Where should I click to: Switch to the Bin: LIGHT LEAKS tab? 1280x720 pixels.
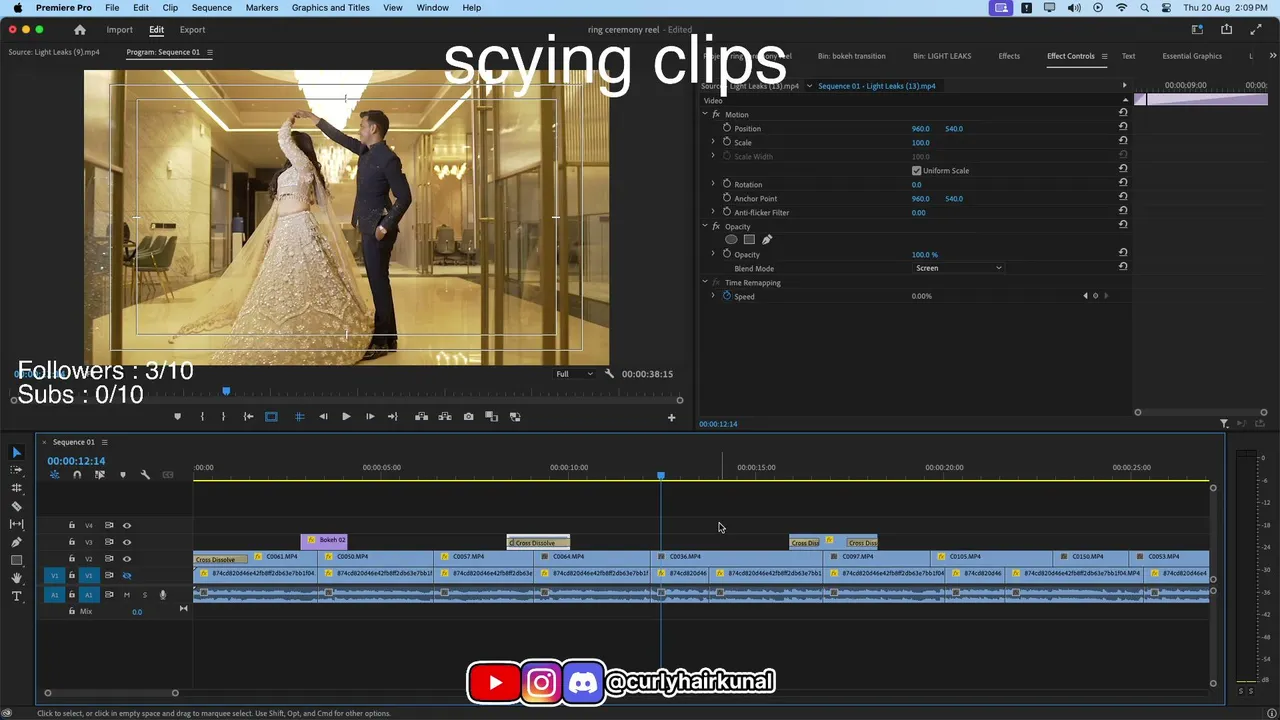pos(942,56)
